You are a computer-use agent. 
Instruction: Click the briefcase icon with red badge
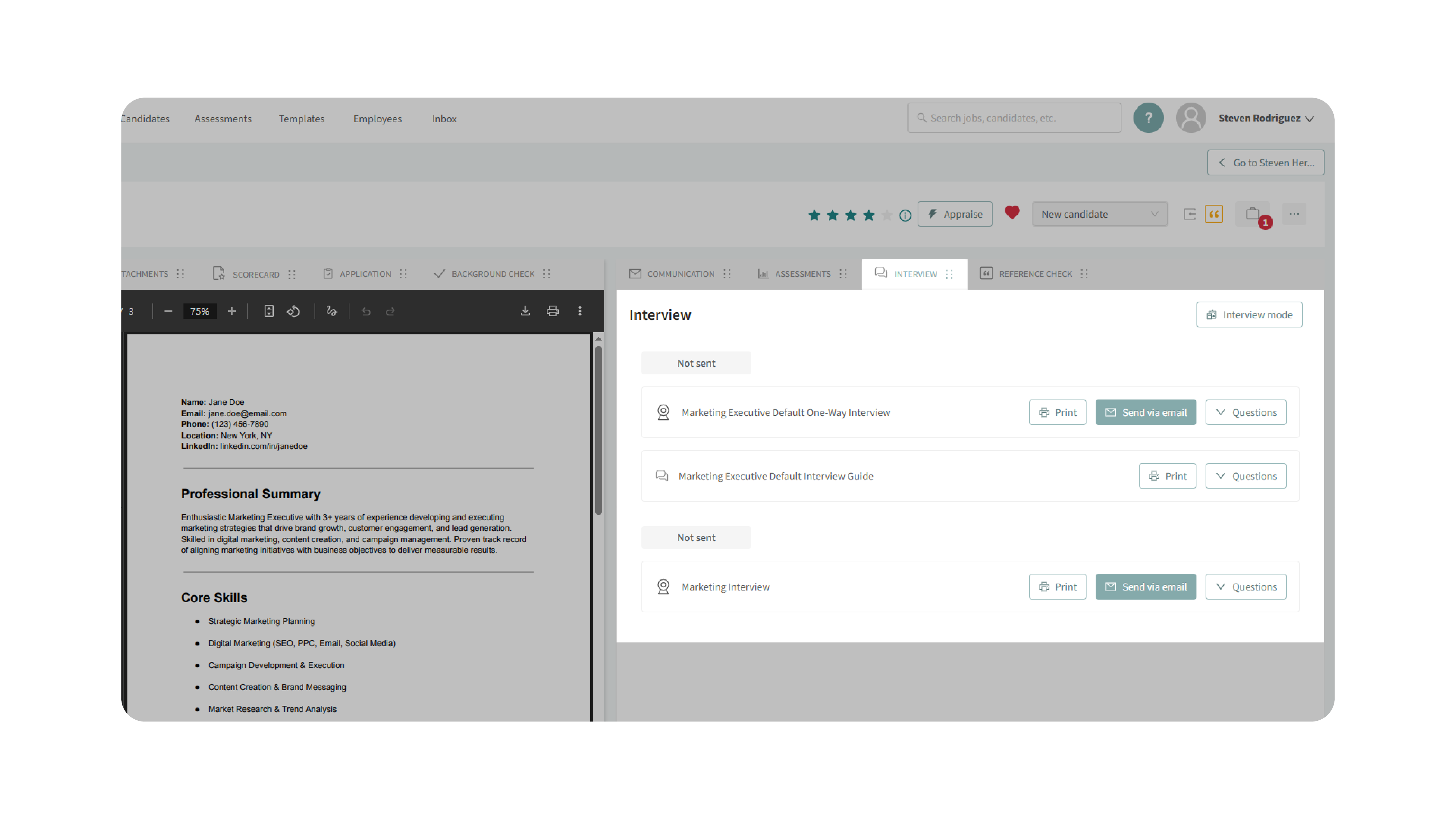1253,214
